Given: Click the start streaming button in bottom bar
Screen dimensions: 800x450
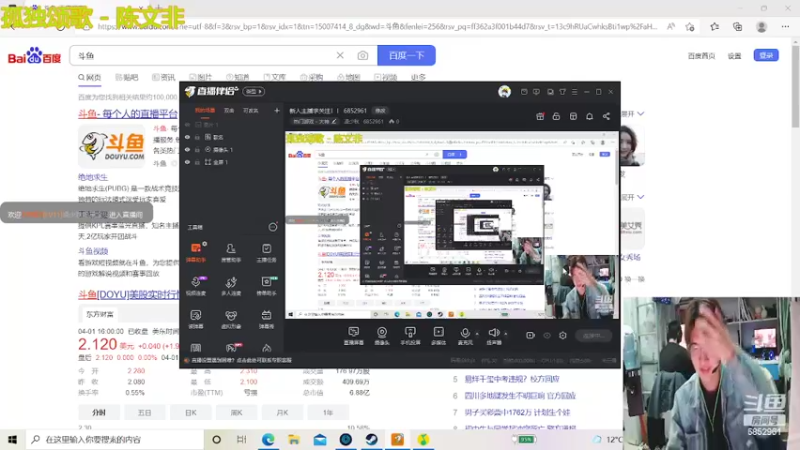Looking at the screenshot, I should pos(593,335).
